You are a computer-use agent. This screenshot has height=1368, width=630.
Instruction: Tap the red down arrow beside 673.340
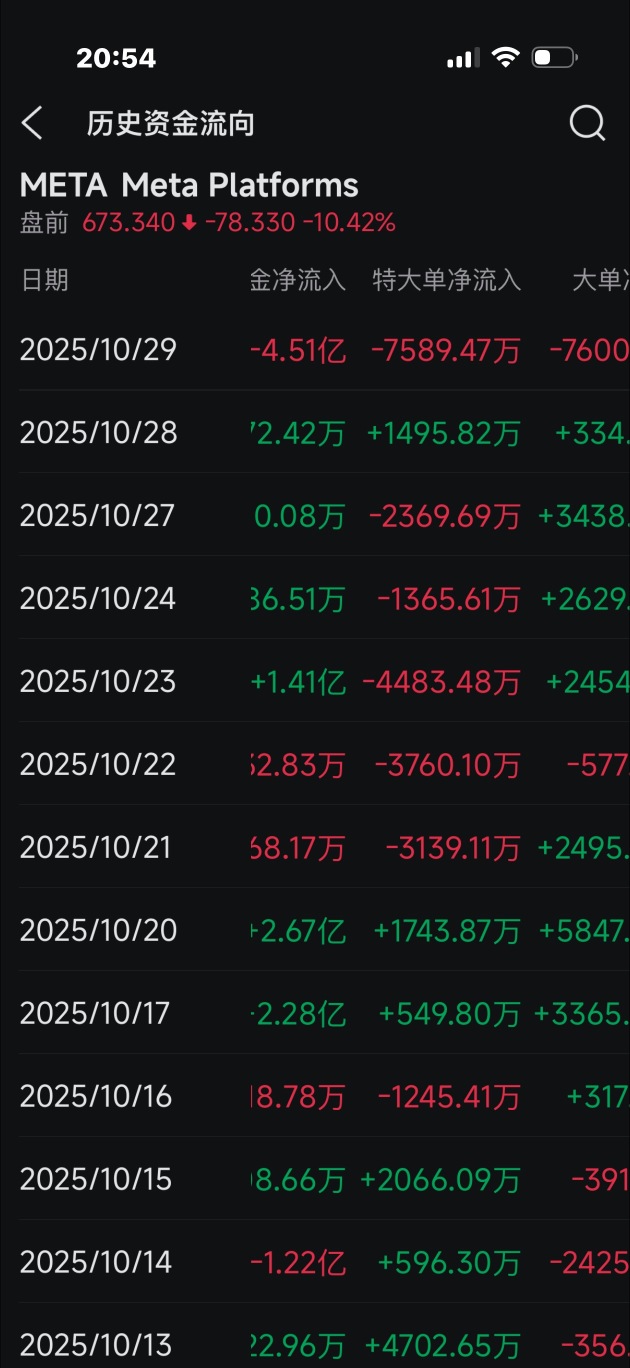189,223
